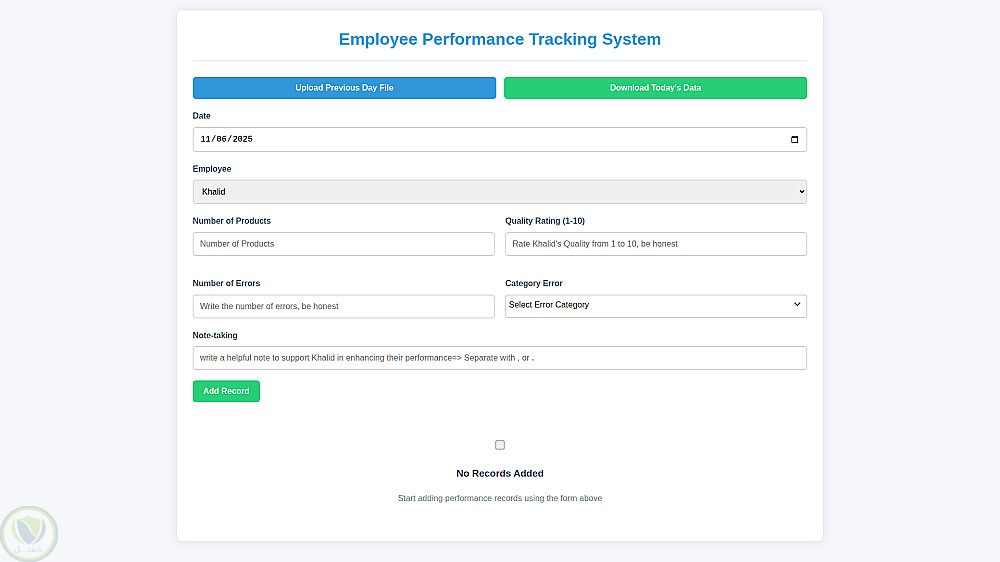The height and width of the screenshot is (562, 1000).
Task: Select the Number of Errors text field
Action: pos(343,306)
